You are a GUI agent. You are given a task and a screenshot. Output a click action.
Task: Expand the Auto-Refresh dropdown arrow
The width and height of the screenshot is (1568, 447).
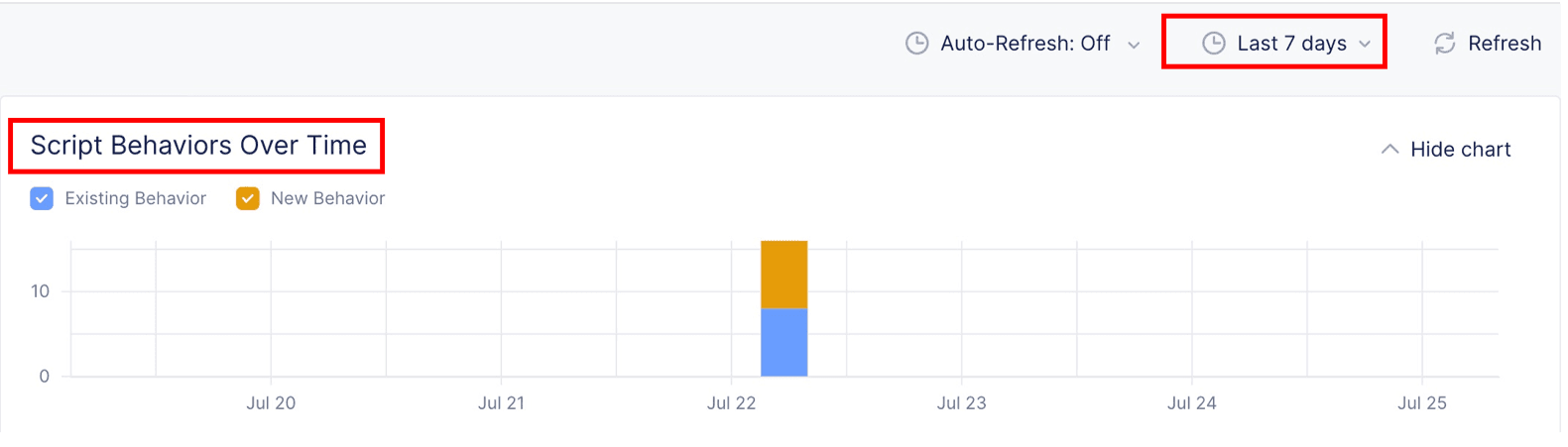tap(1134, 45)
